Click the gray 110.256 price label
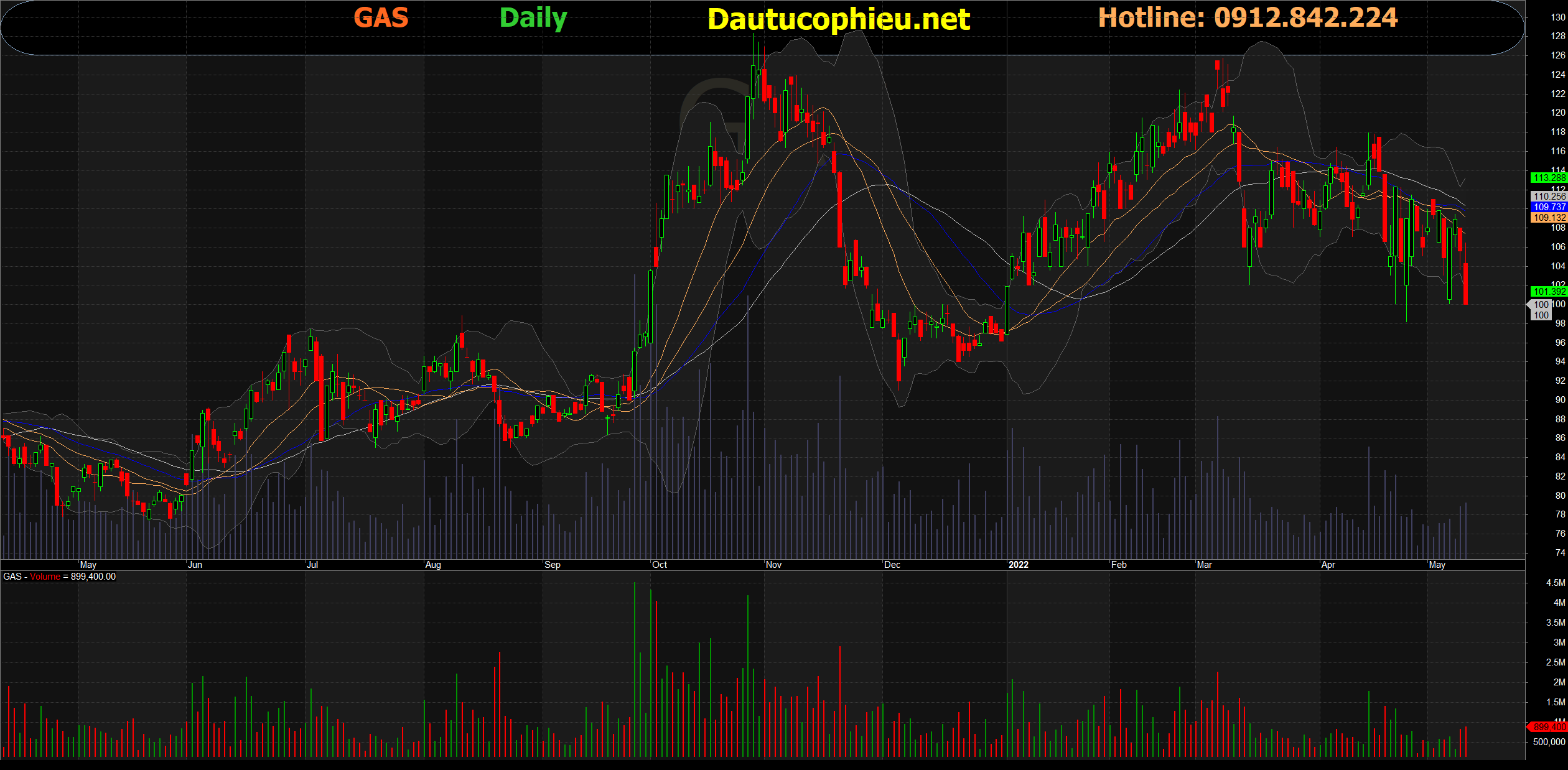 pyautogui.click(x=1549, y=197)
